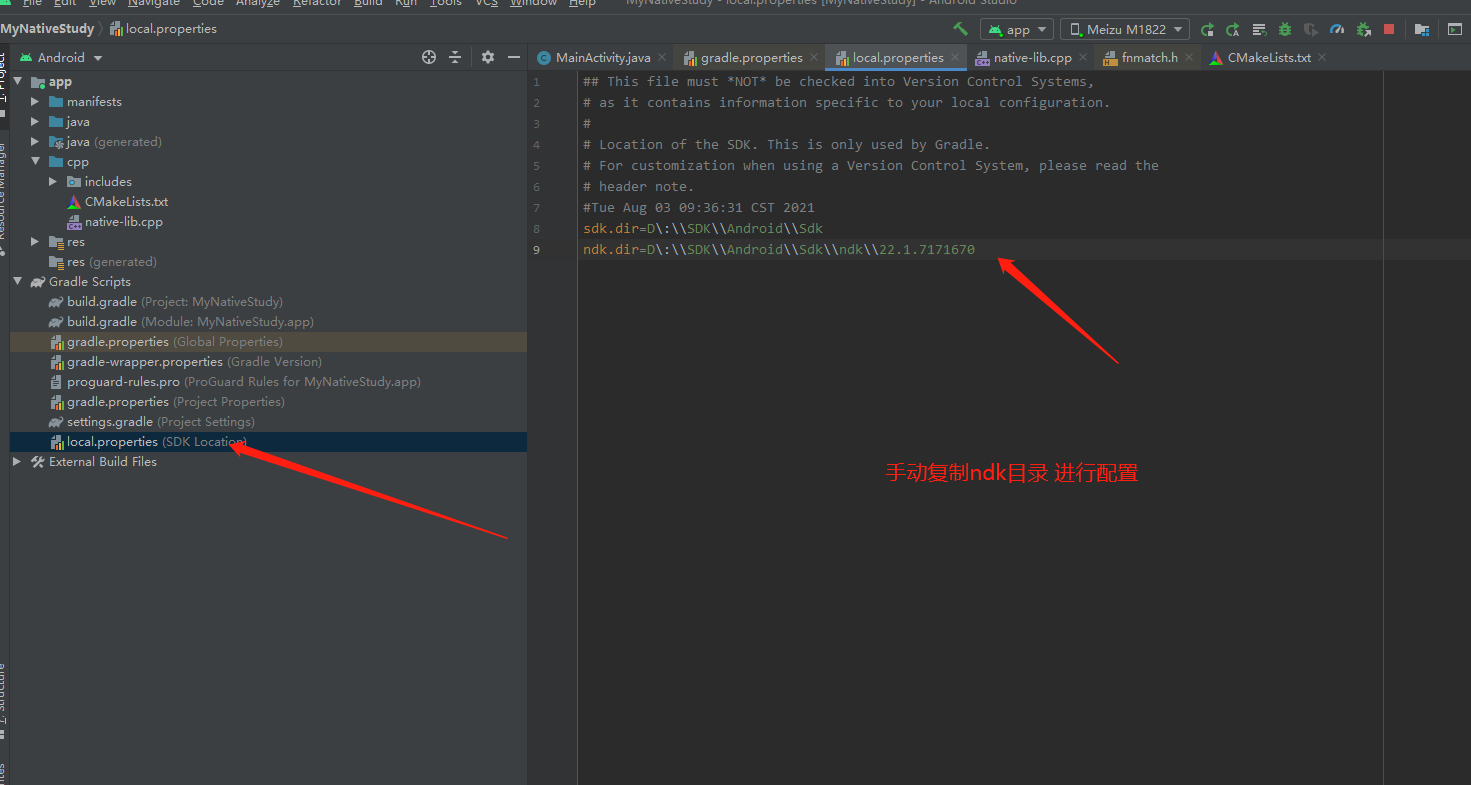Click the sdk.dir line in the editor

tap(703, 228)
